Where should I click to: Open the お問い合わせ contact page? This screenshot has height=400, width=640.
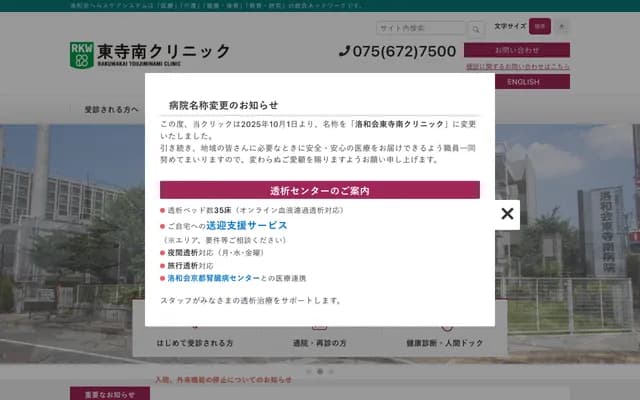(x=516, y=49)
